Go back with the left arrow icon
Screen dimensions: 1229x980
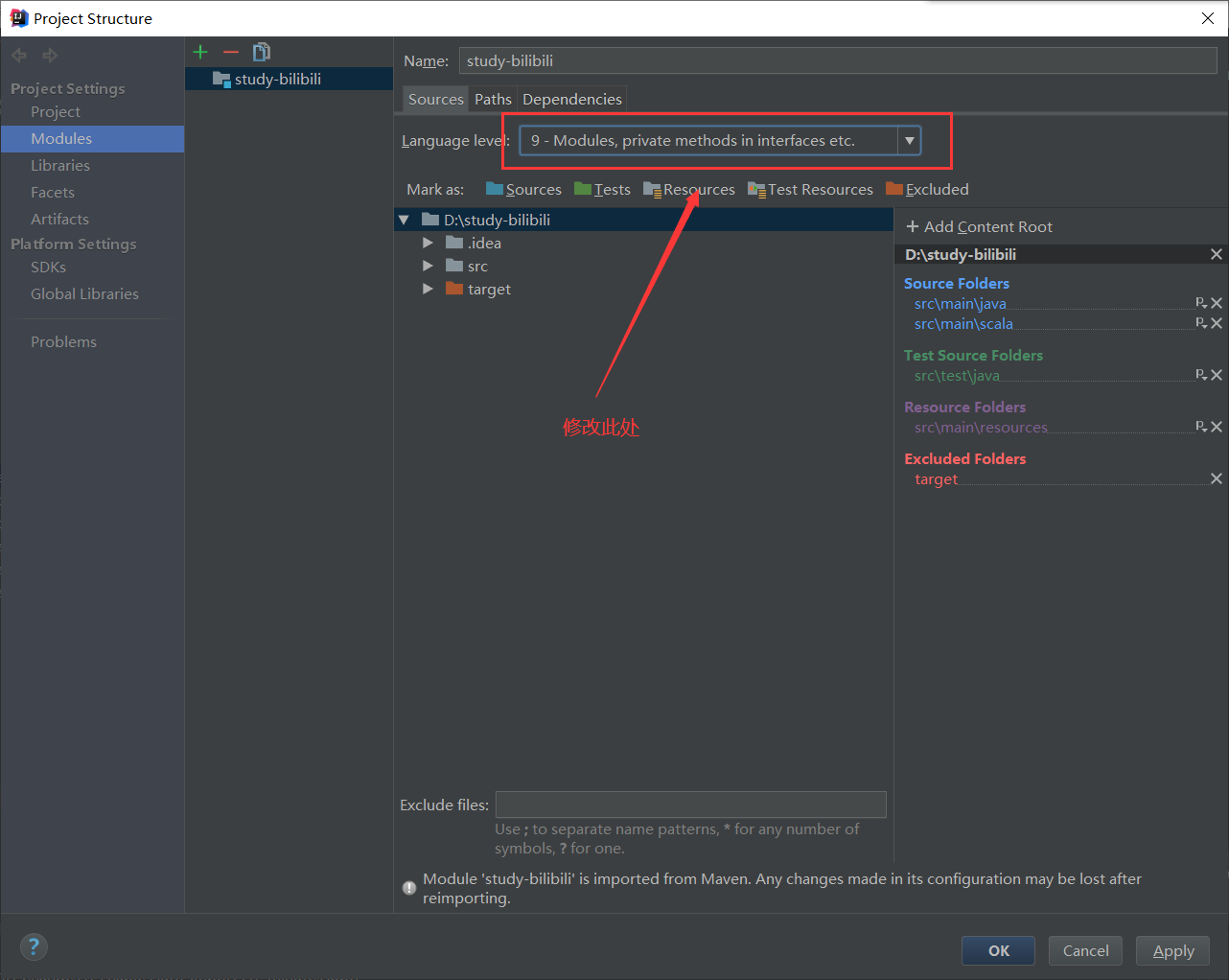[x=19, y=56]
